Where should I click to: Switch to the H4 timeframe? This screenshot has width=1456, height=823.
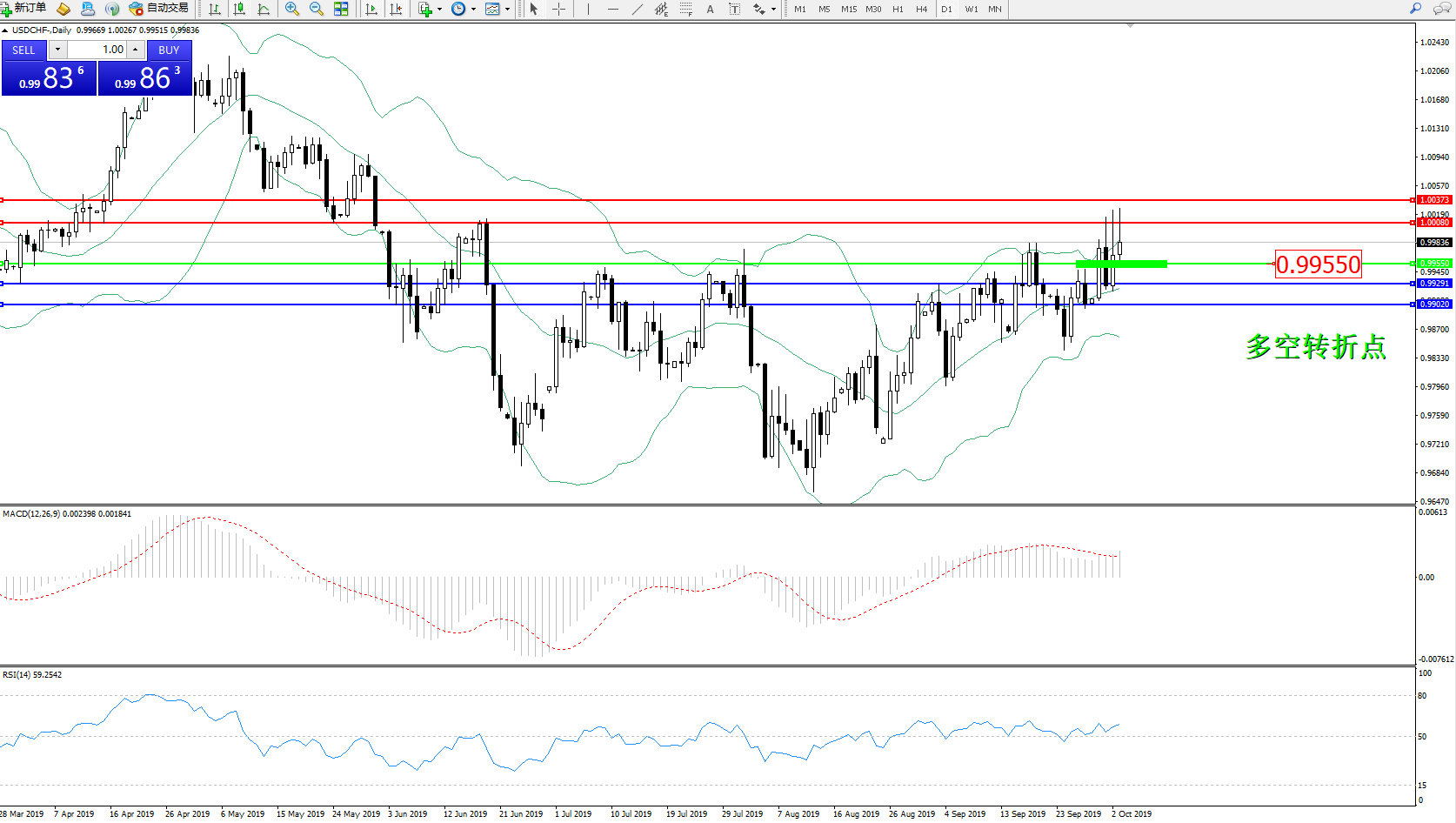(922, 9)
